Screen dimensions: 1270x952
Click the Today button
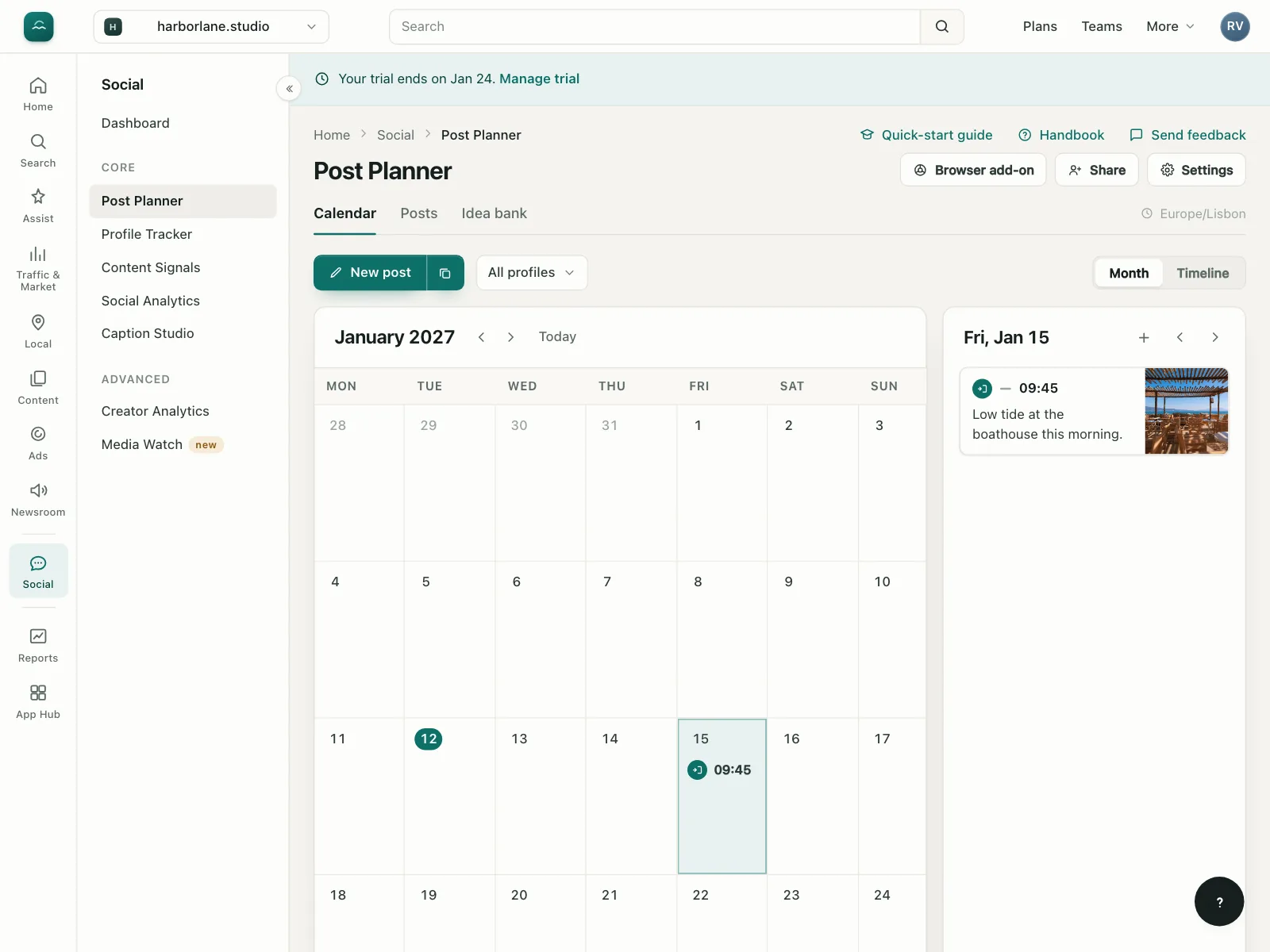[557, 337]
